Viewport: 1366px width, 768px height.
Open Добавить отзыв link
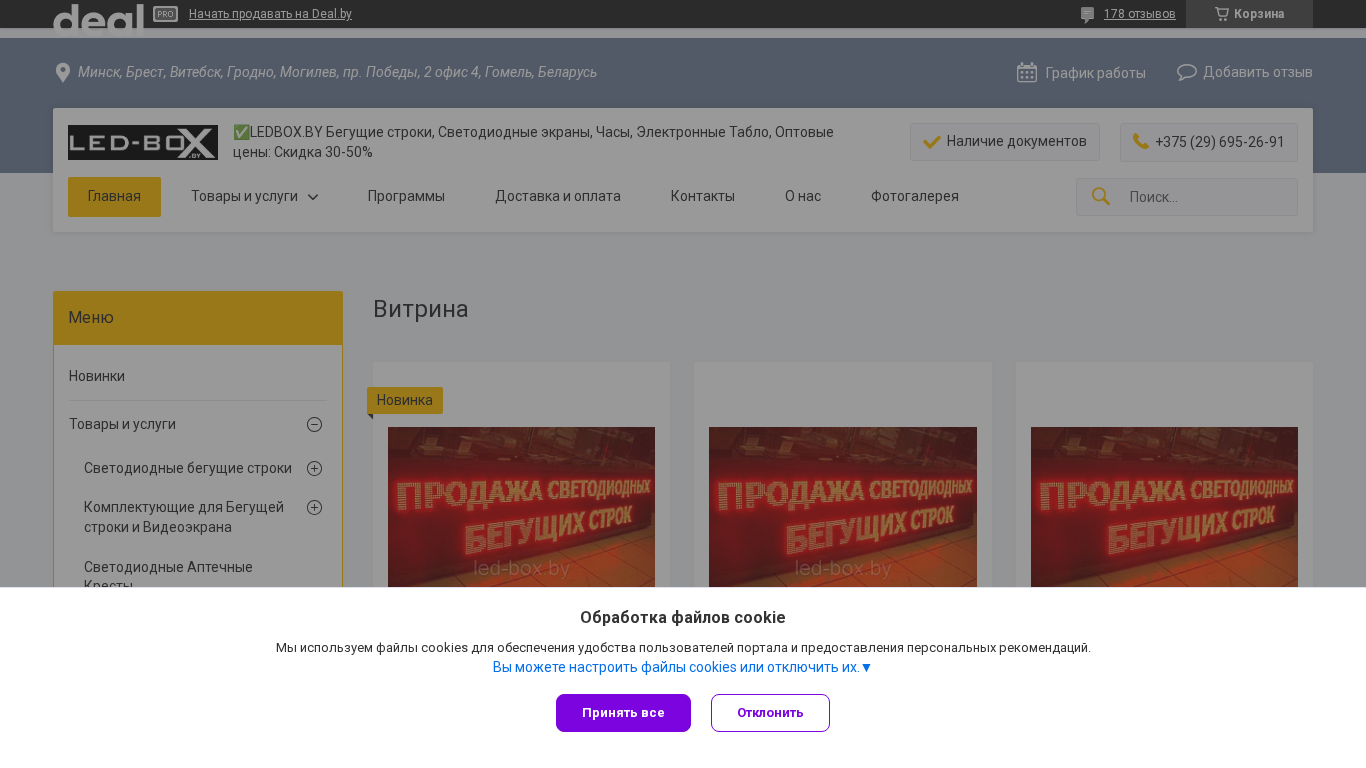pyautogui.click(x=1258, y=72)
